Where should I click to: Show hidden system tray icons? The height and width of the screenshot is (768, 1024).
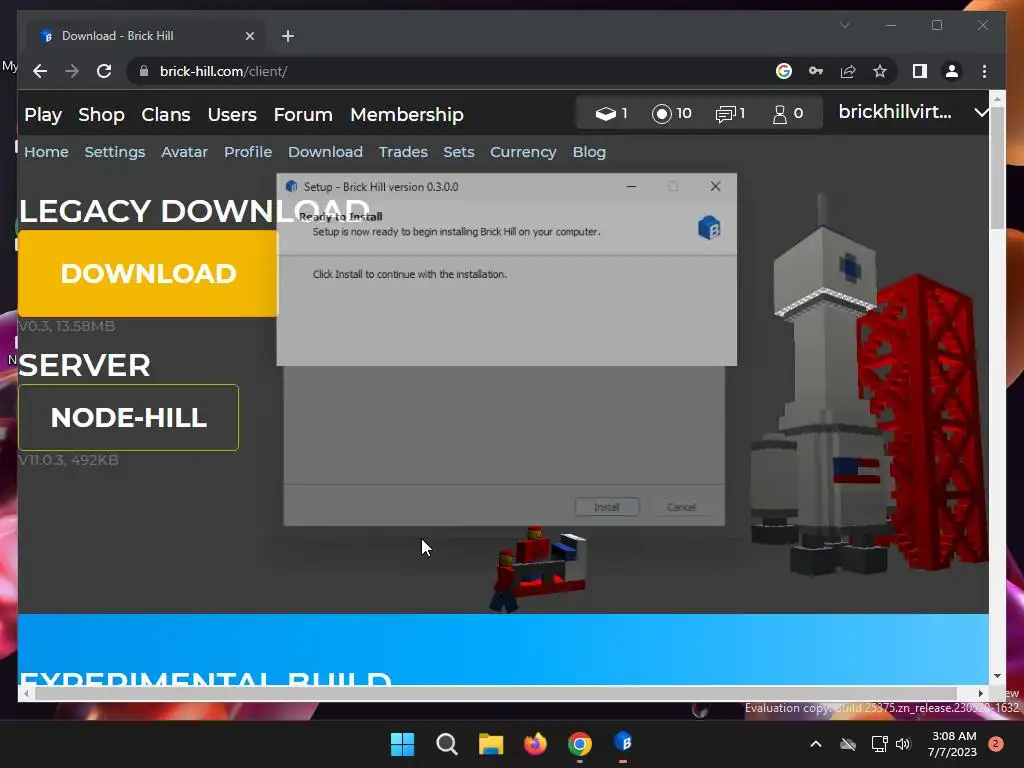click(816, 744)
